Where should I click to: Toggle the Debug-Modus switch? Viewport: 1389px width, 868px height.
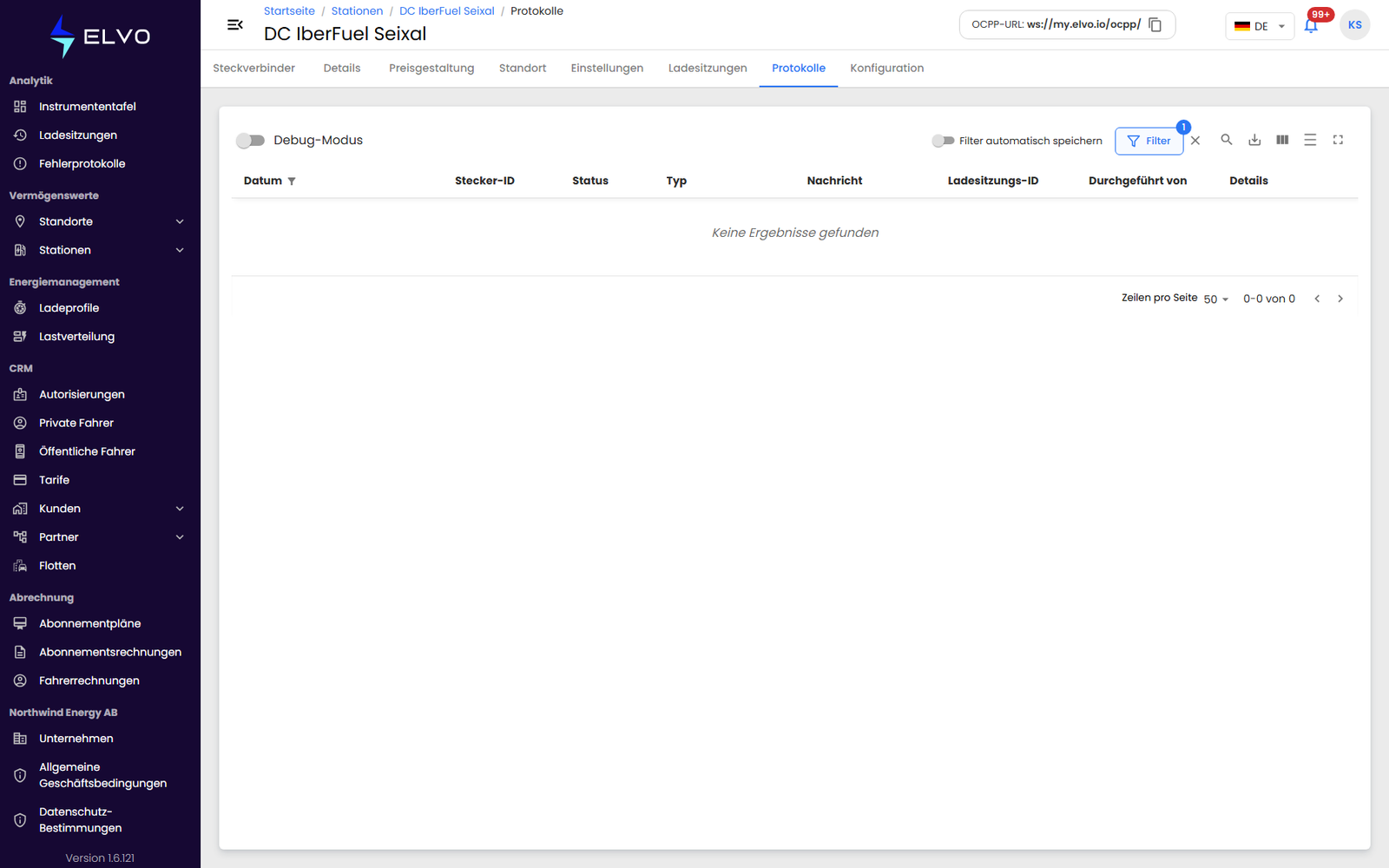251,141
